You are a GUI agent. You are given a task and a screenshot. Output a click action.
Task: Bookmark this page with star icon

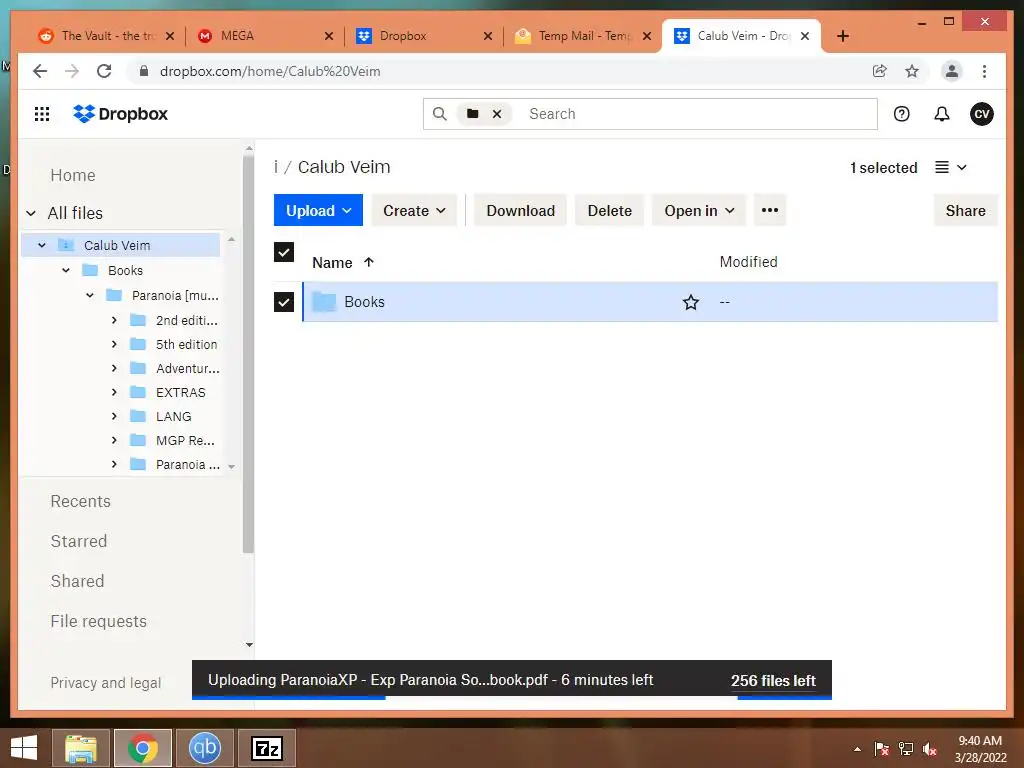(x=912, y=71)
